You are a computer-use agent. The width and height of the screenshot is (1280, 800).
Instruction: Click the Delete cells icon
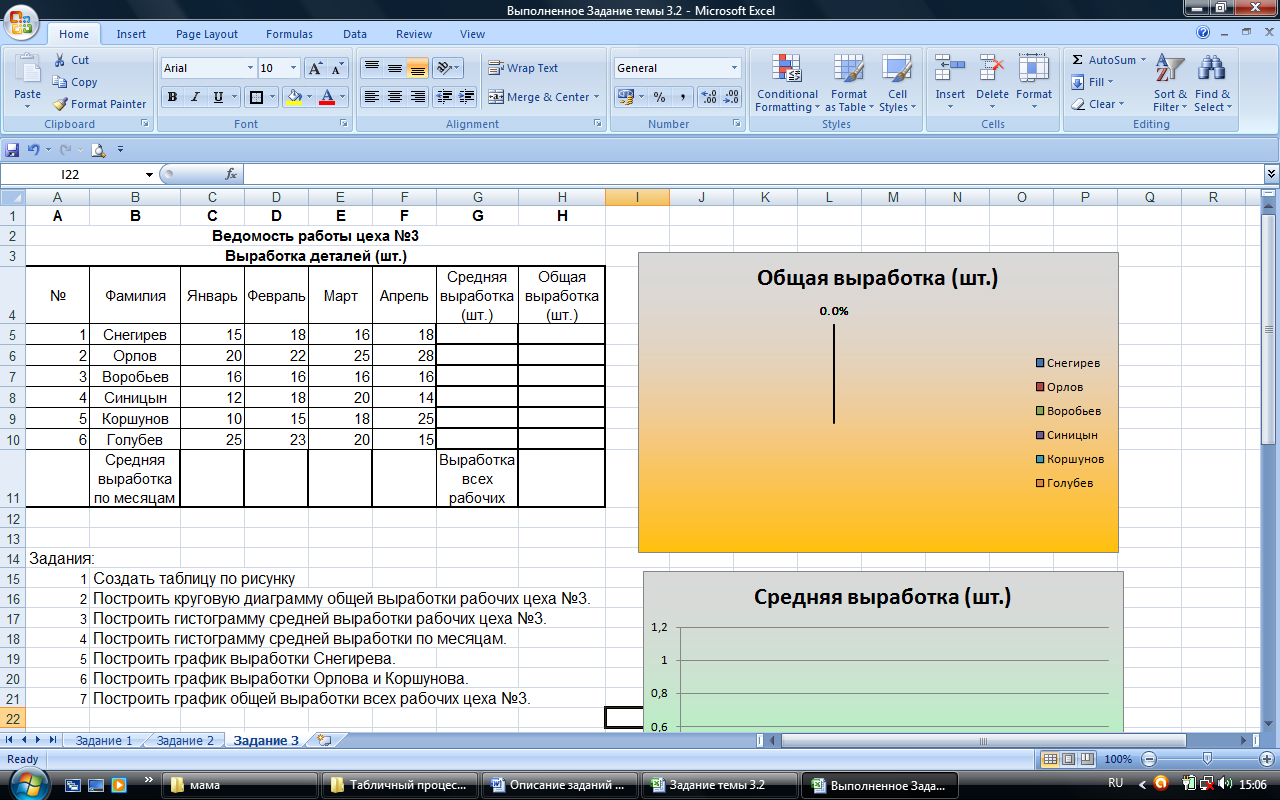click(x=992, y=68)
